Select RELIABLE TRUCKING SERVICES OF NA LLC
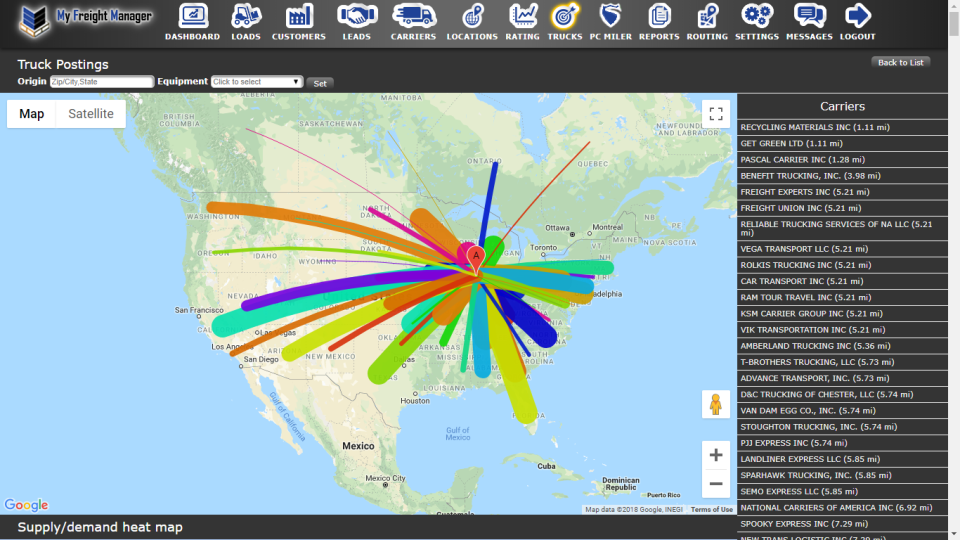 tap(842, 228)
